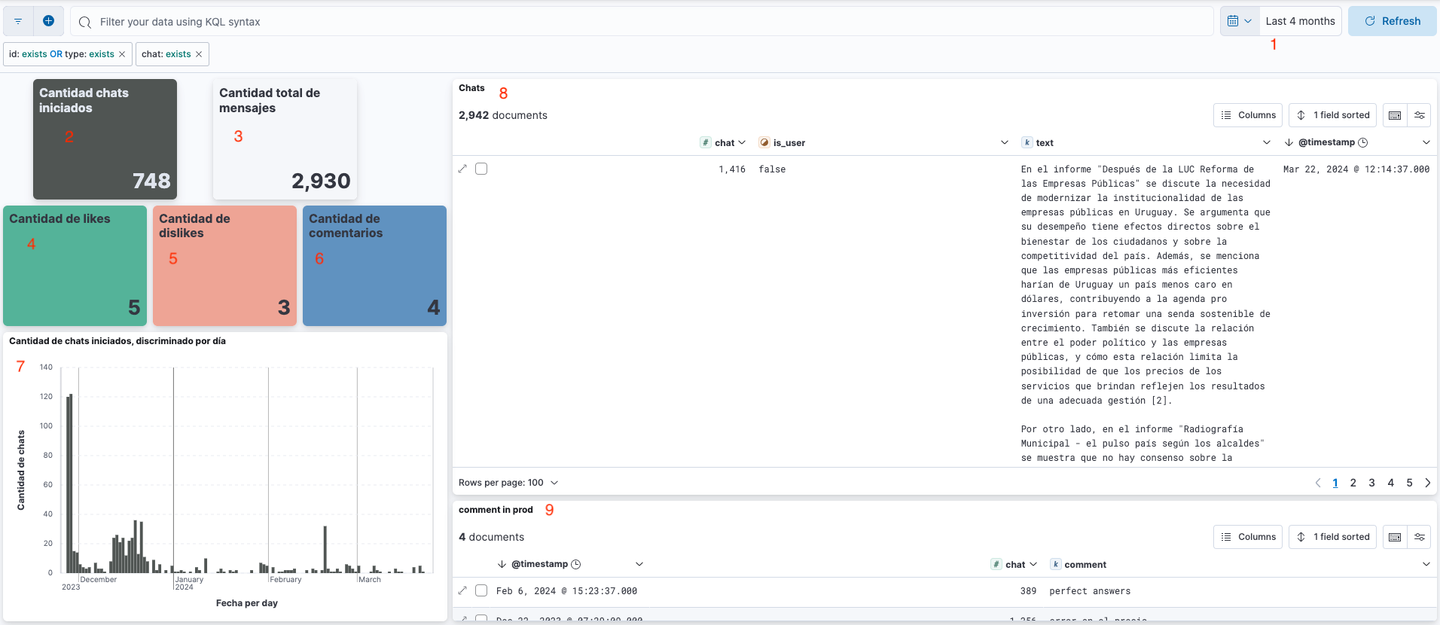Go to page 3 of Chats results
Screen dimensions: 1440x625
pyautogui.click(x=1371, y=482)
